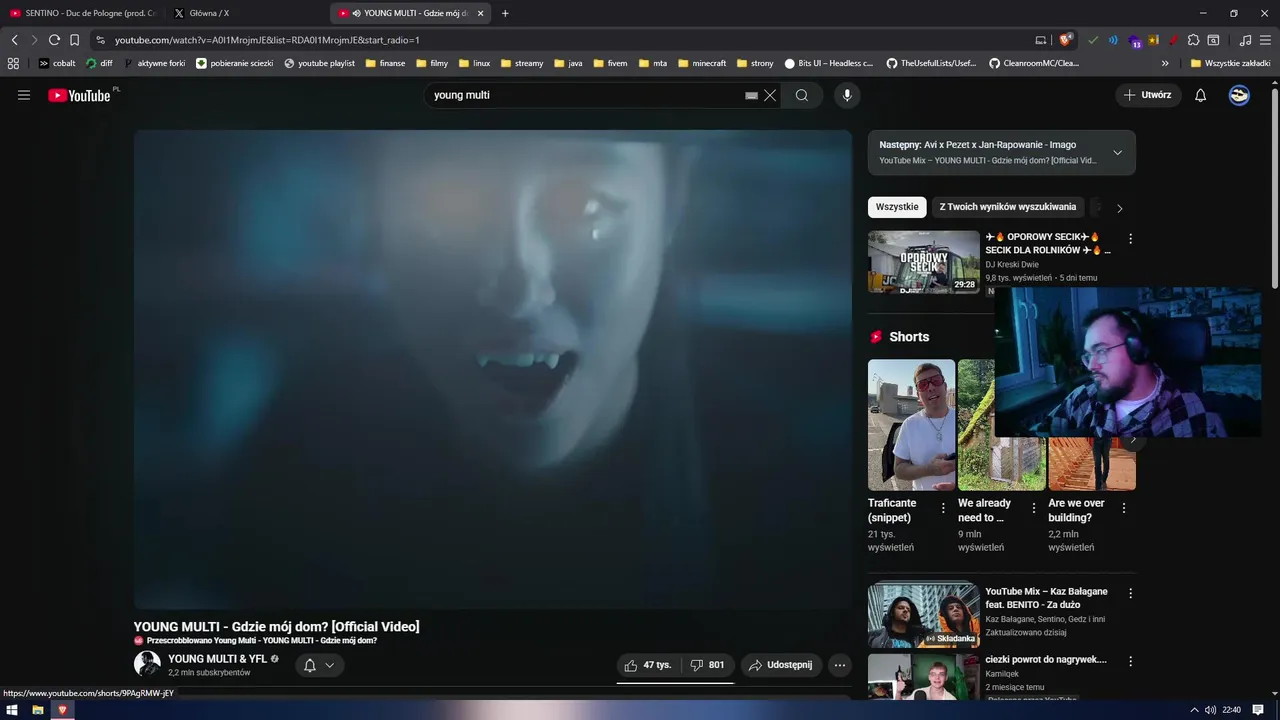
Task: Open OPOROWY SECIK video thumbnail
Action: (924, 262)
